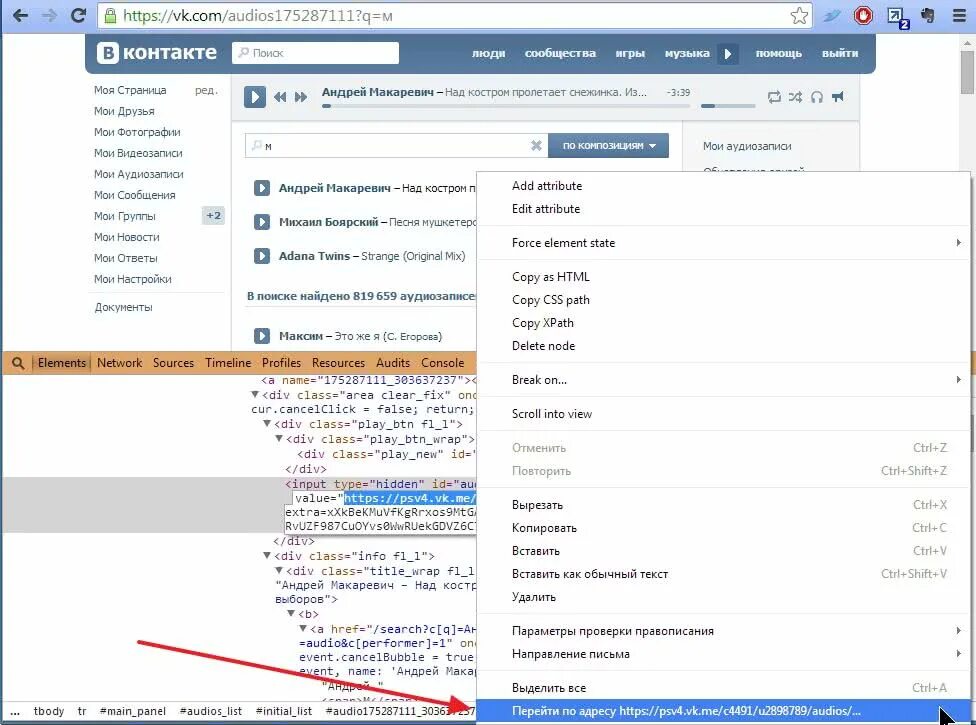The image size is (976, 725).
Task: Click the red stop-hand extension icon
Action: pos(863,16)
